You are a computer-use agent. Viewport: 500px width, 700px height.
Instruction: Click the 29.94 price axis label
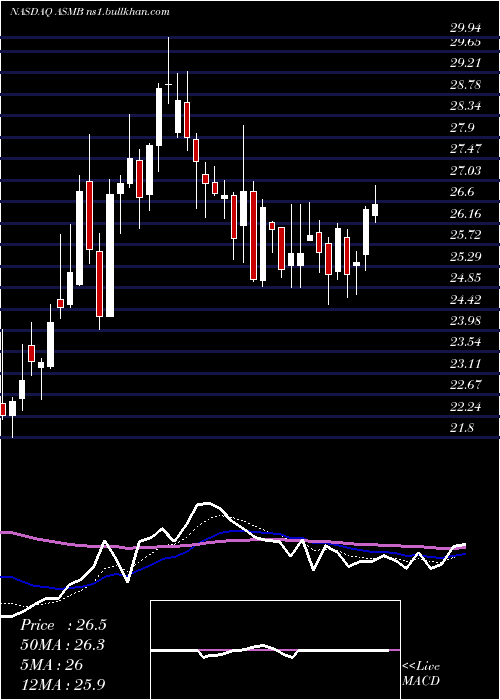pyautogui.click(x=466, y=28)
